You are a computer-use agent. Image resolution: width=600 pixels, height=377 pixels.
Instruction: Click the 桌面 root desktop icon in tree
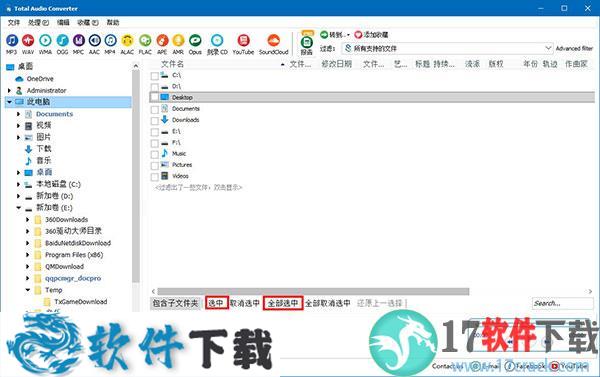[x=10, y=67]
